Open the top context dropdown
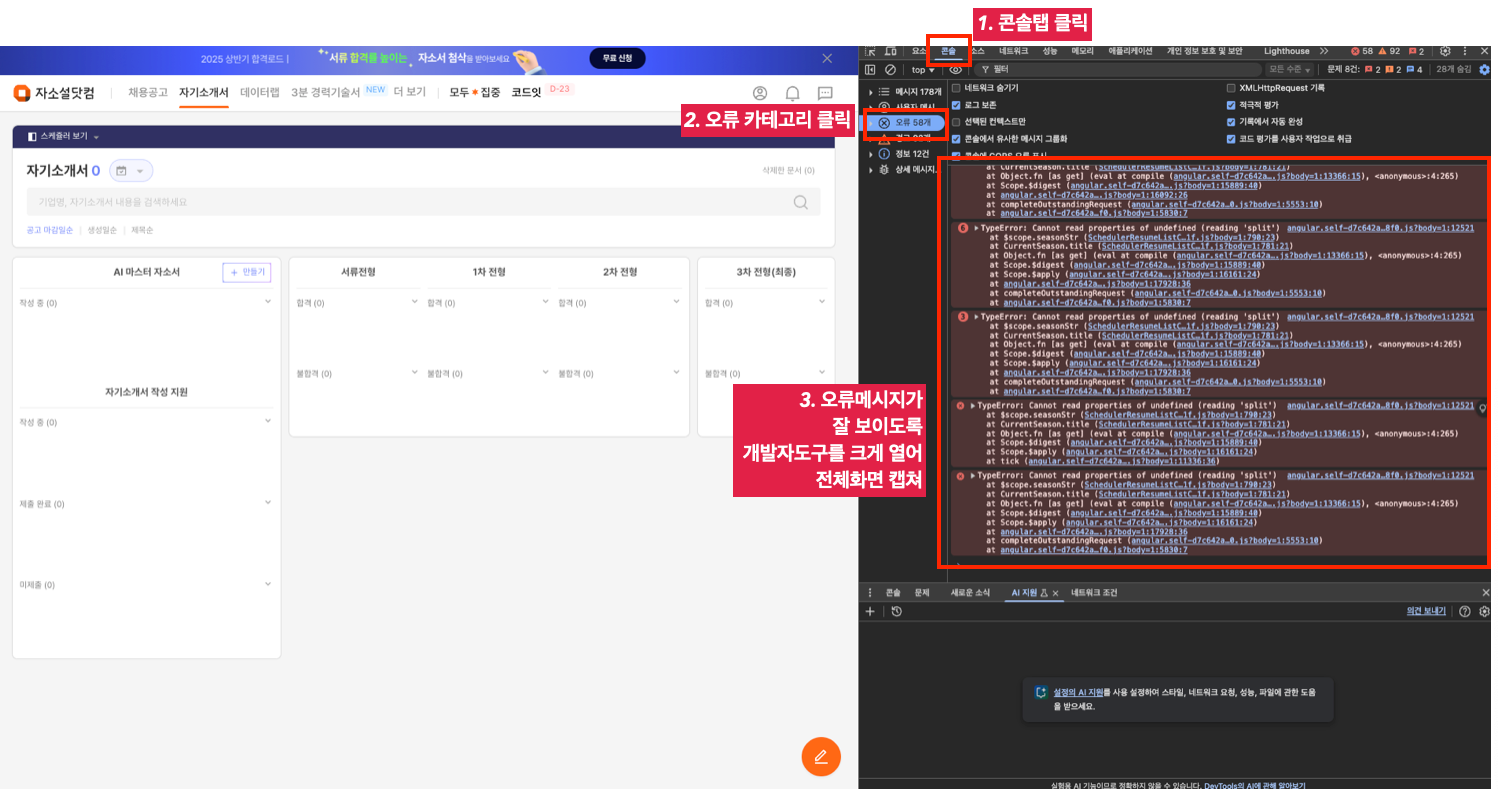This screenshot has height=807, width=1498. click(x=922, y=70)
